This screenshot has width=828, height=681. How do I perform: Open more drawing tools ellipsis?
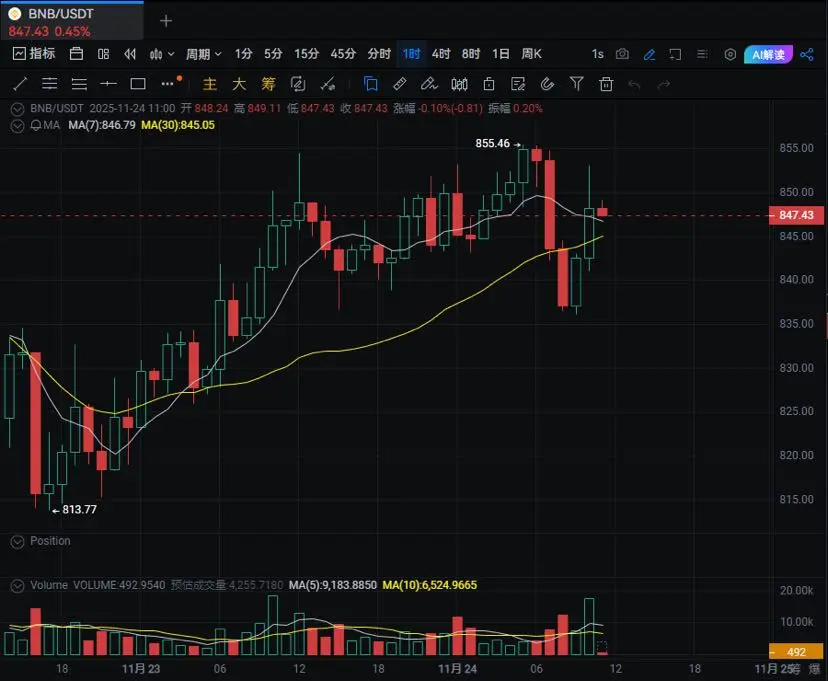168,84
